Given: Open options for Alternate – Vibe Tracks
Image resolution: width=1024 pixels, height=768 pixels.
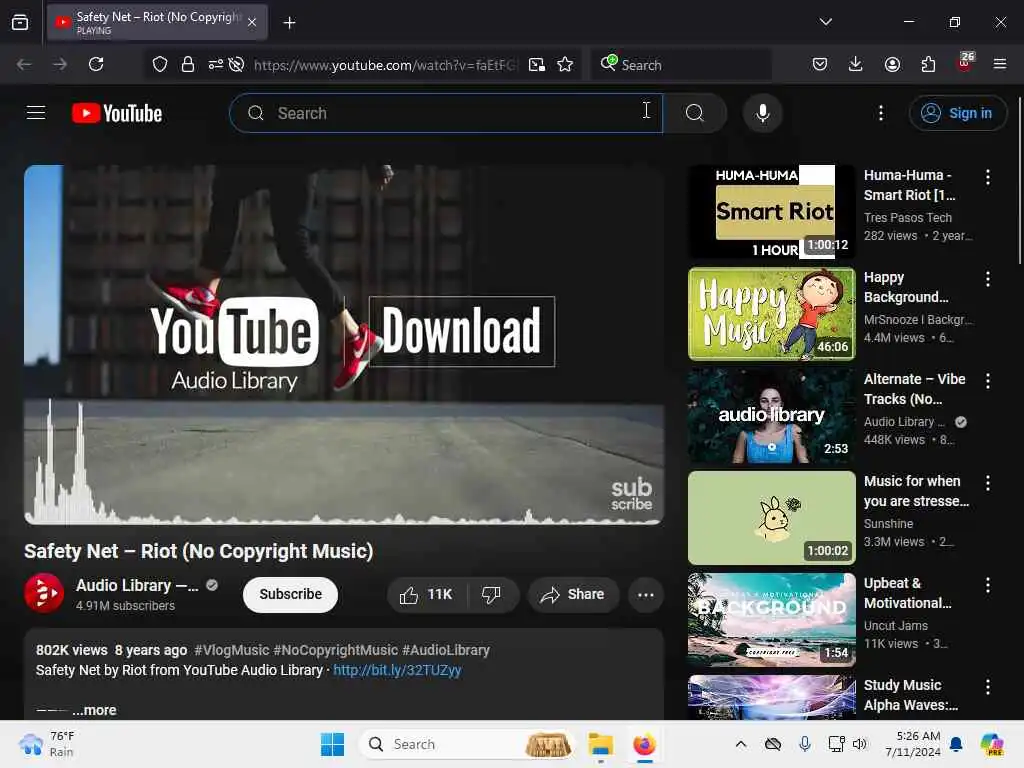Looking at the screenshot, I should click(x=987, y=381).
